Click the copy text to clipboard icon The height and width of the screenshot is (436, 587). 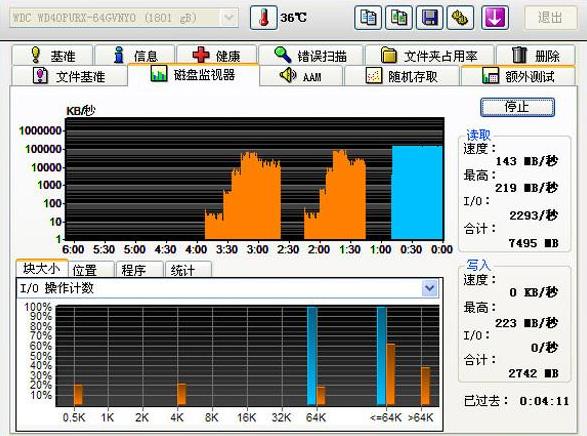tap(368, 18)
